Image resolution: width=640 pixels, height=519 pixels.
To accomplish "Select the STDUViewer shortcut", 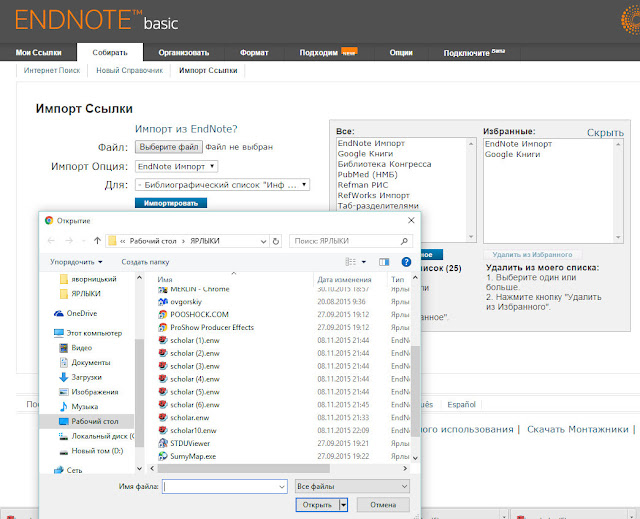I will click(x=190, y=443).
